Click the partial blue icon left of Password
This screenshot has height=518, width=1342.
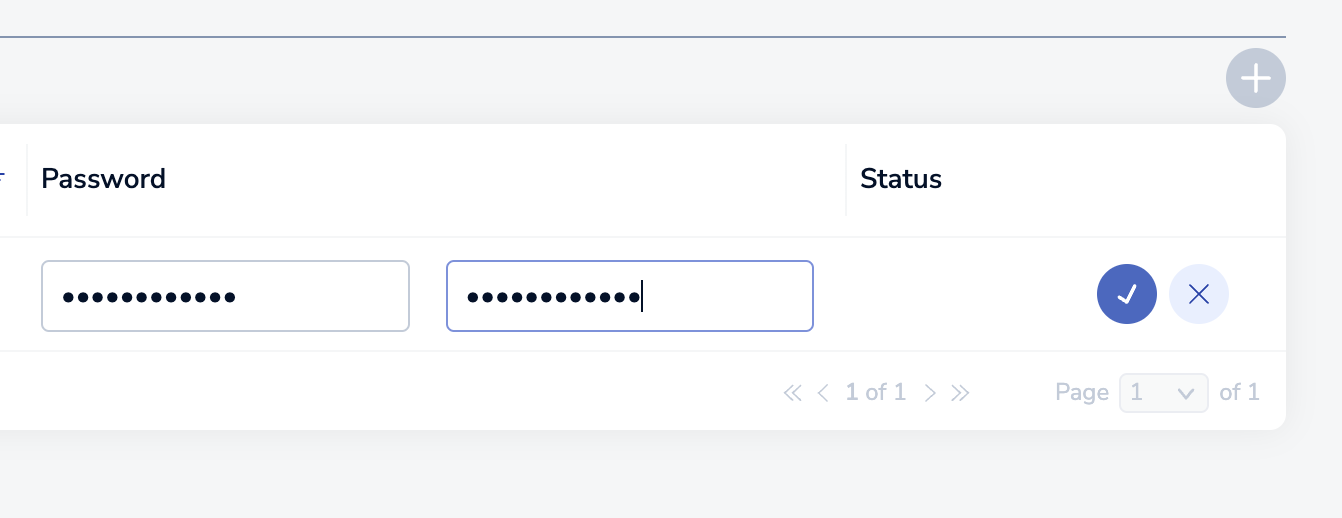click(x=3, y=178)
